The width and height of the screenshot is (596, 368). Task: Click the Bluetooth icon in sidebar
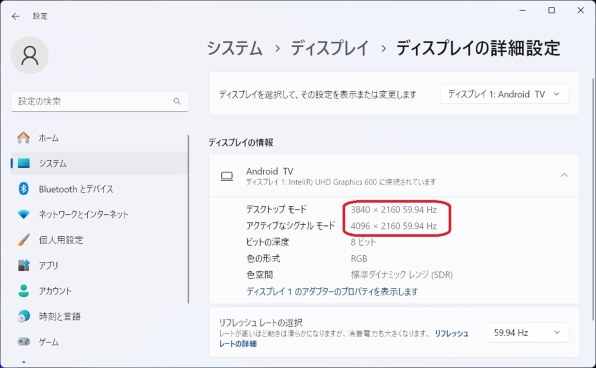point(24,189)
